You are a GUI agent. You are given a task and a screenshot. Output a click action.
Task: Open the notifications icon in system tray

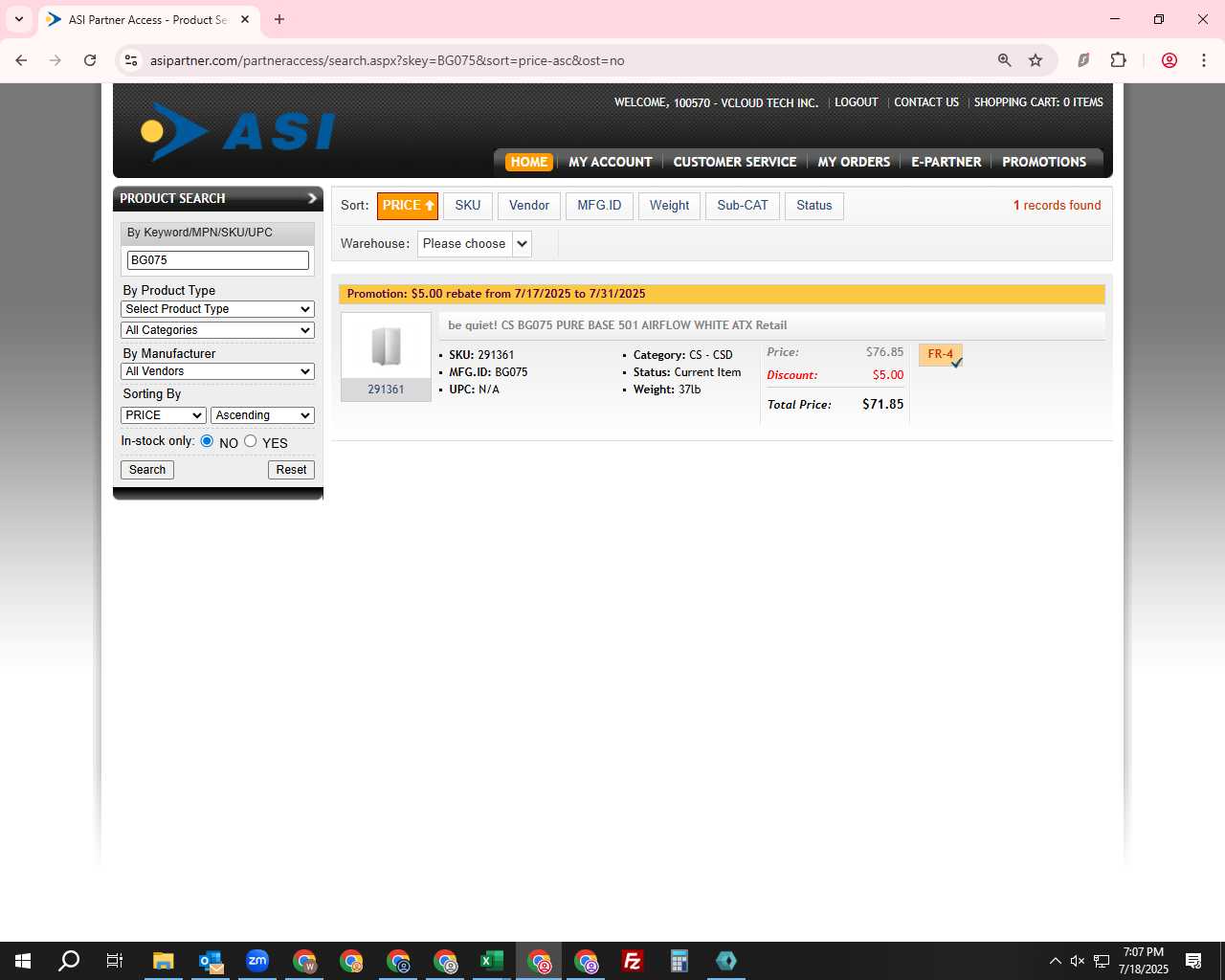1193,961
